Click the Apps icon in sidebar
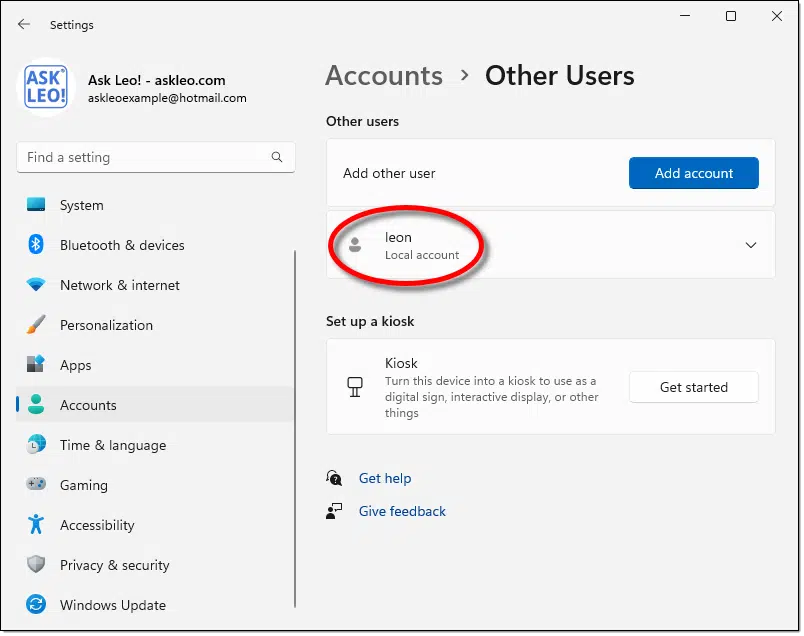This screenshot has width=804, height=636. 36,365
